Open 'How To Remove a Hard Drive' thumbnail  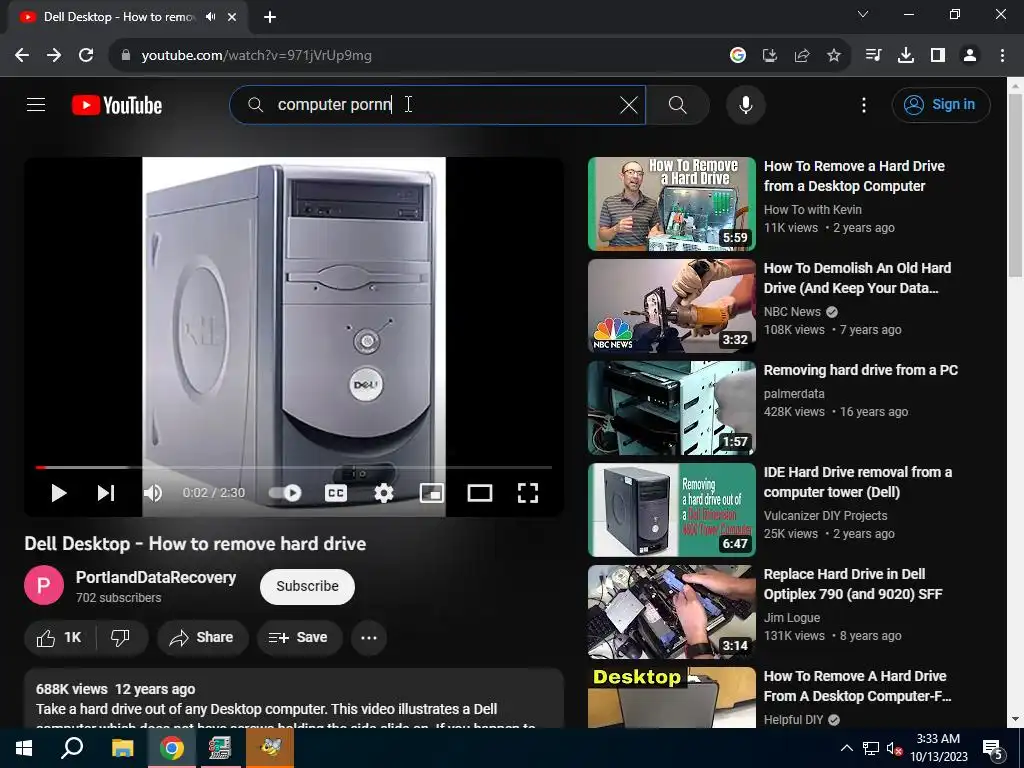click(x=672, y=204)
